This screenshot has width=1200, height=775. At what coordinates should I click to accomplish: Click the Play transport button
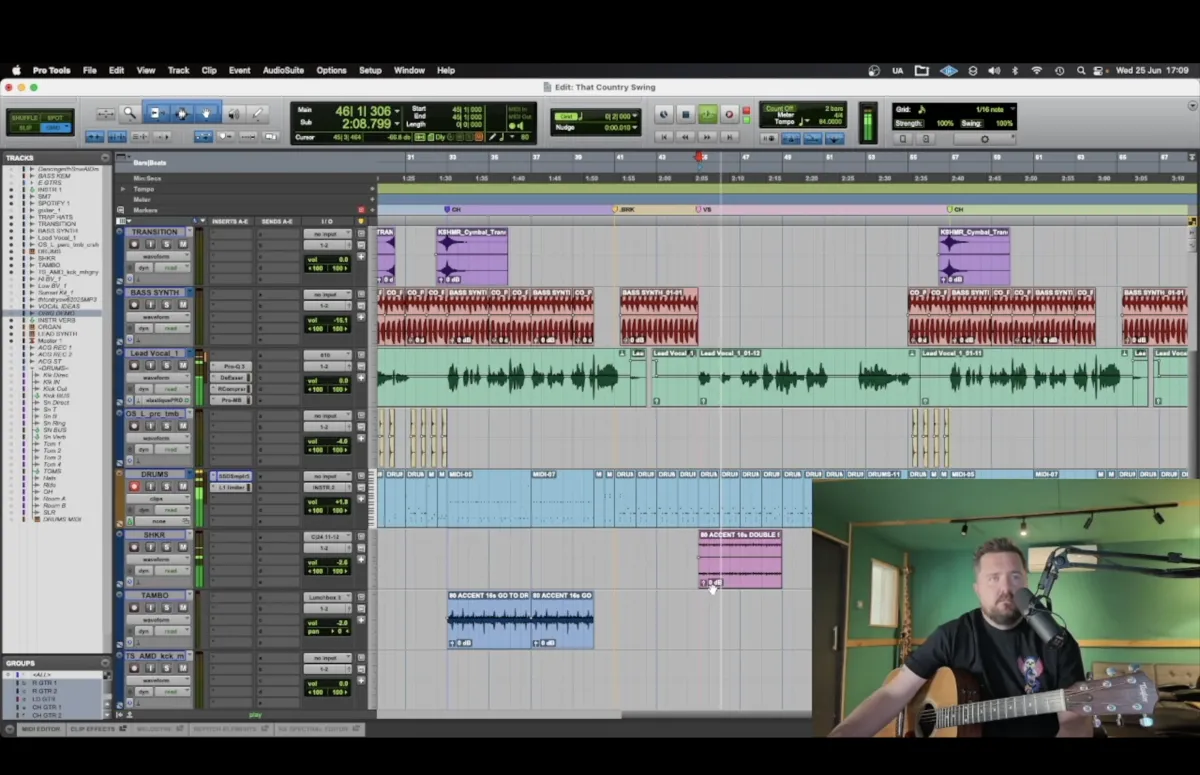pos(707,115)
